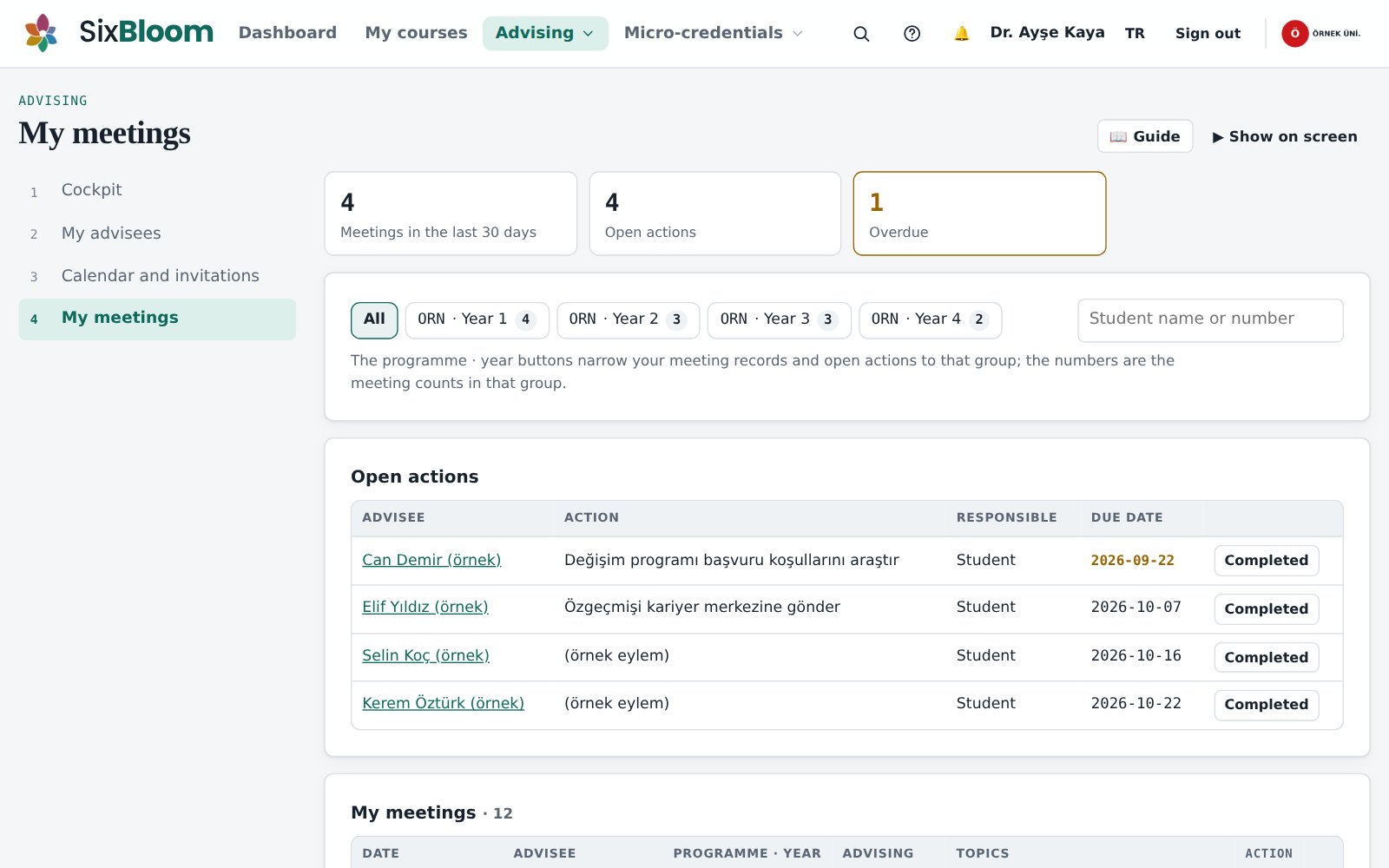The width and height of the screenshot is (1389, 868).
Task: Open My advisees in sidebar
Action: (157, 233)
